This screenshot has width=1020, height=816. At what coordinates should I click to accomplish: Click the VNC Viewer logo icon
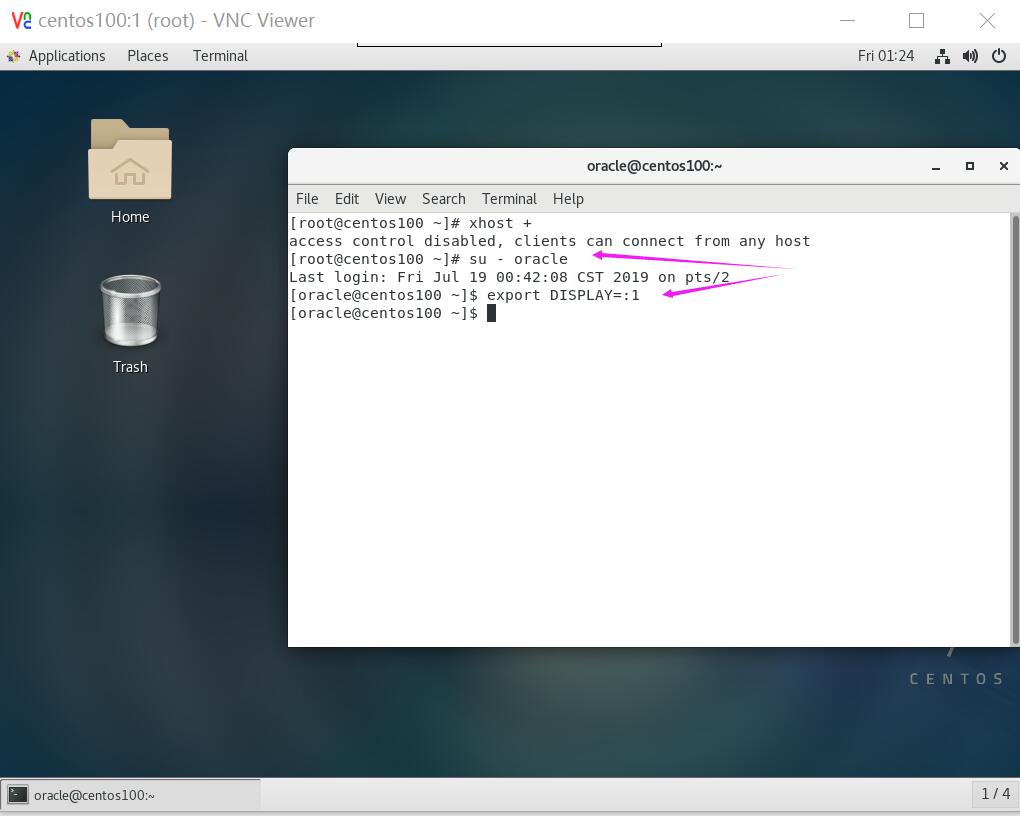click(x=21, y=21)
